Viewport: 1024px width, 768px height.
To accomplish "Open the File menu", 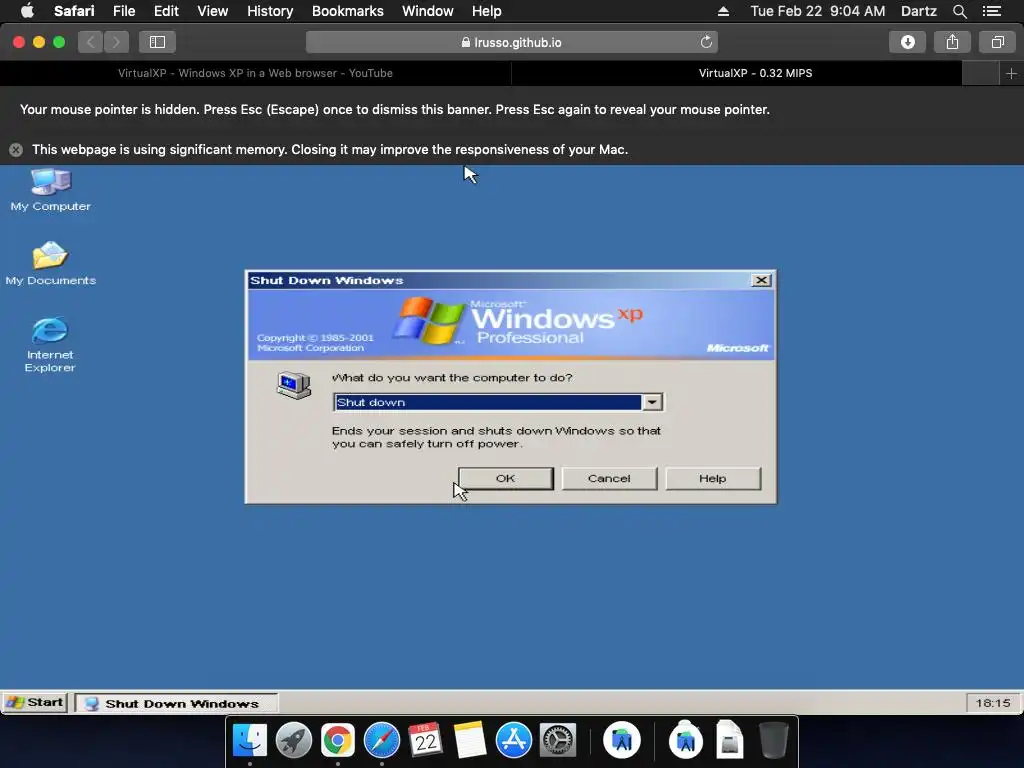I will (123, 11).
